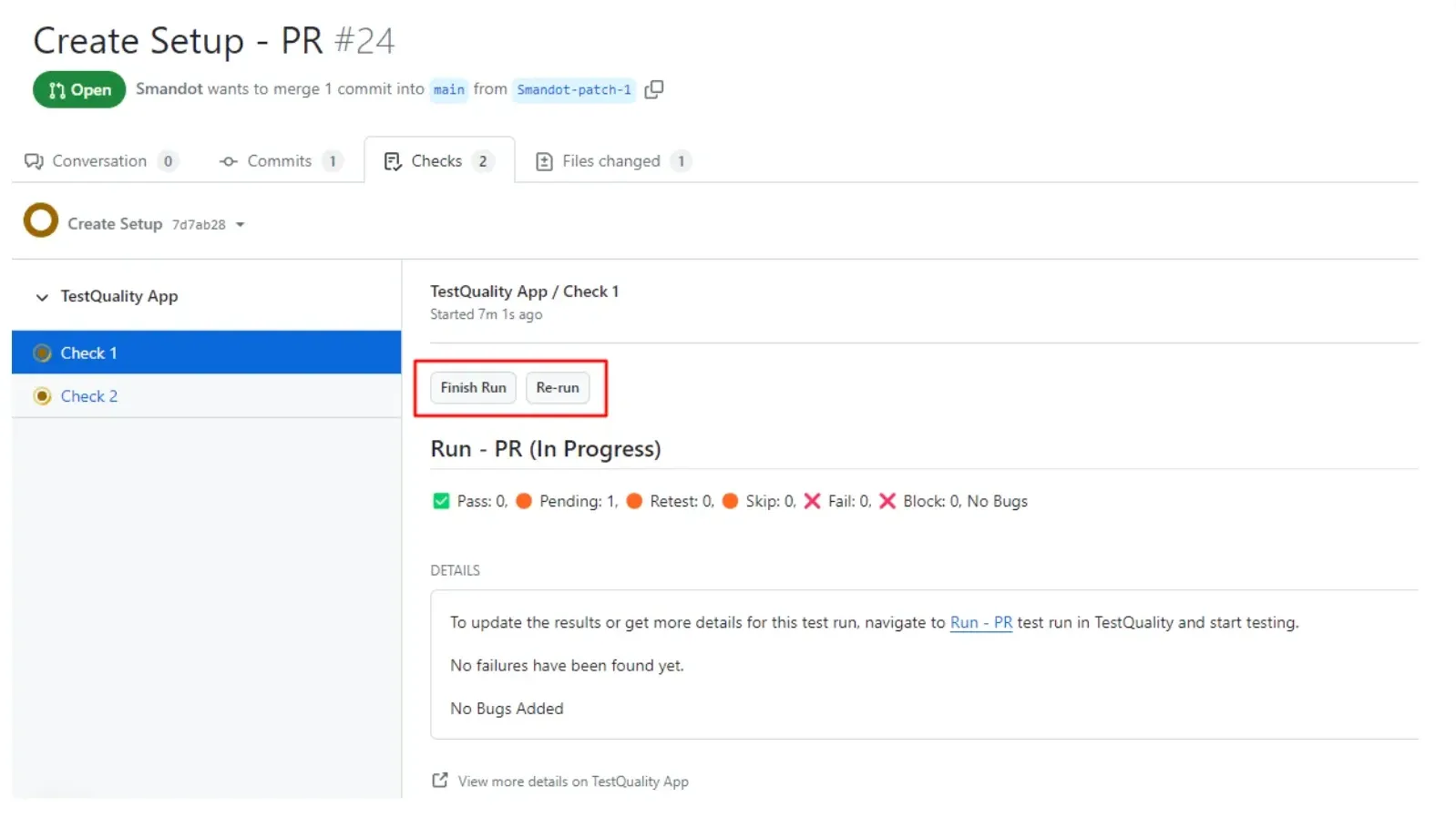Open the Smandot-patch-1 branch link
The width and height of the screenshot is (1456, 818).
pyautogui.click(x=574, y=89)
